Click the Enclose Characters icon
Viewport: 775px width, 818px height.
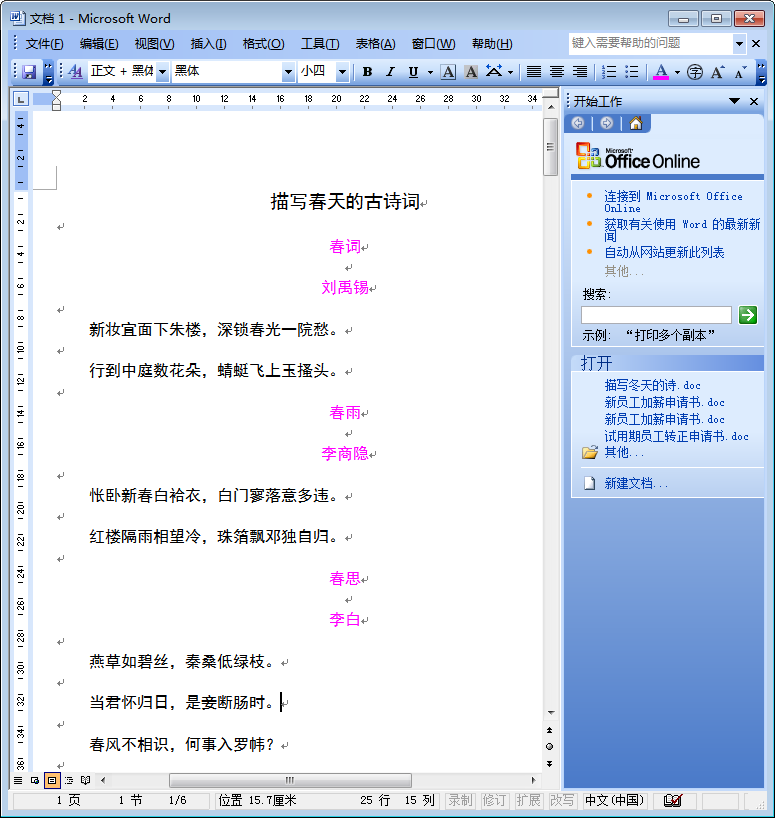coord(695,72)
